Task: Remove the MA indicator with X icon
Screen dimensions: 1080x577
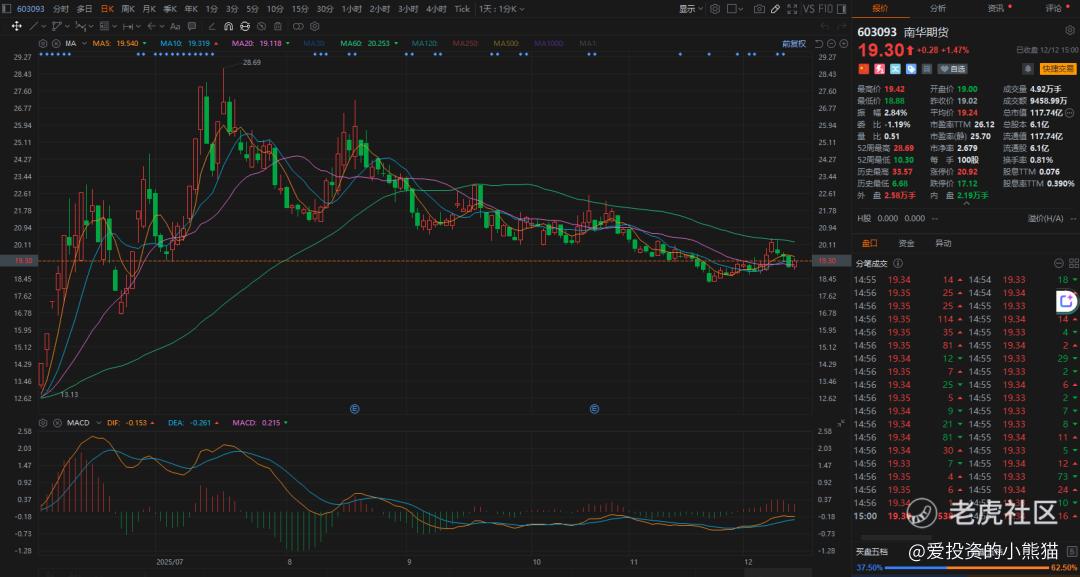Action: (56, 43)
